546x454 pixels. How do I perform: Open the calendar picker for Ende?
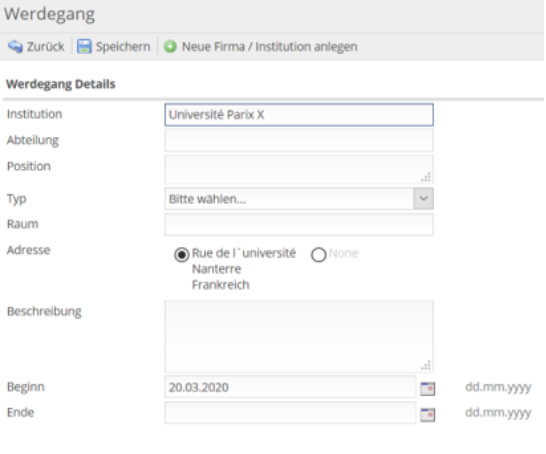(428, 415)
